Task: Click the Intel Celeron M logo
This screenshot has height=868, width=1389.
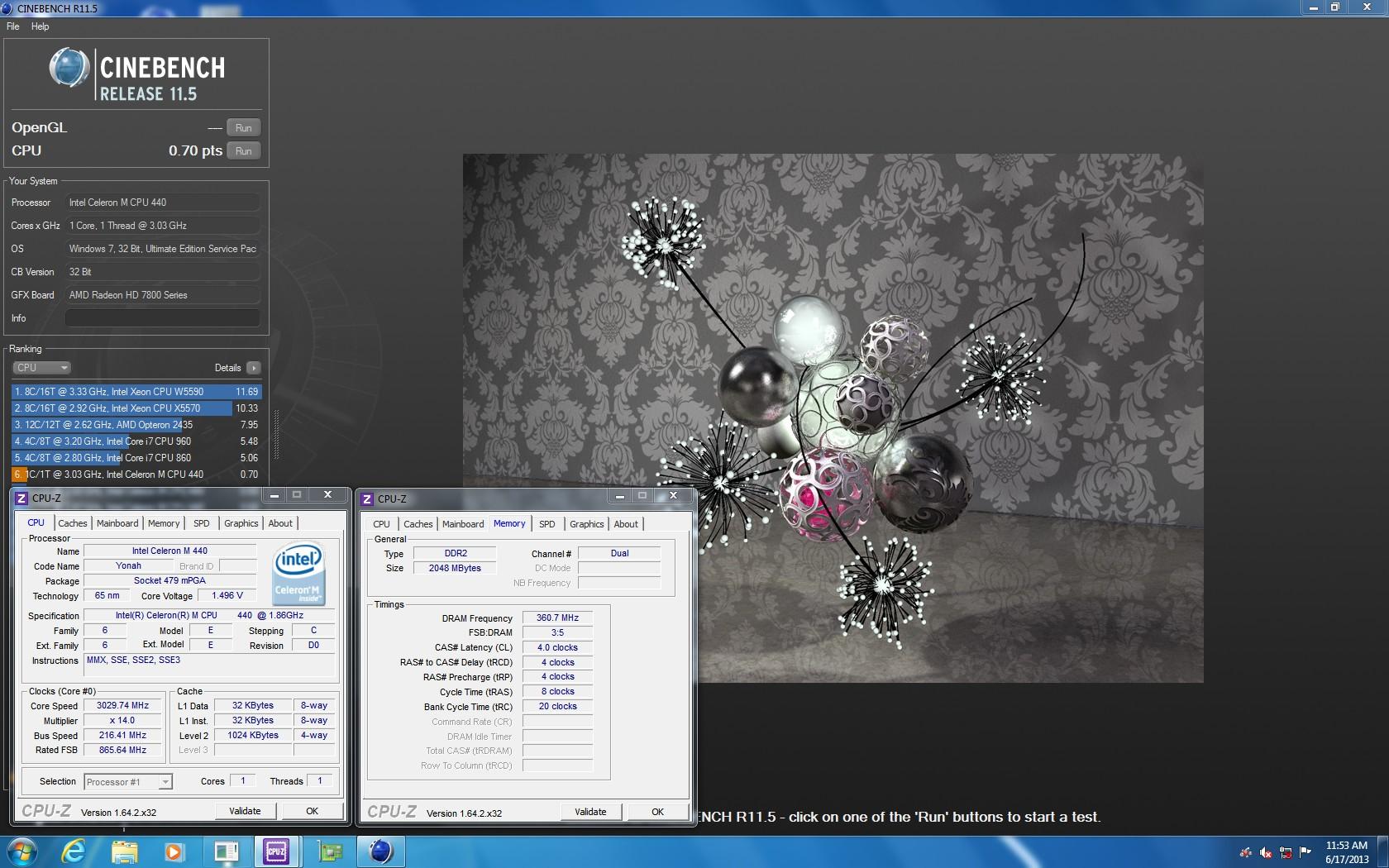Action: (x=298, y=573)
